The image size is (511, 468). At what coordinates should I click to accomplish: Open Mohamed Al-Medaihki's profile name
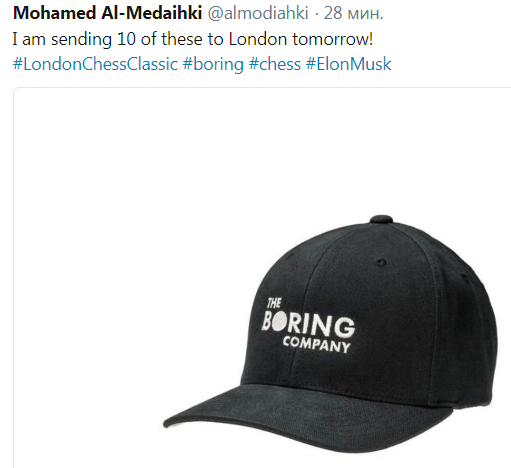click(x=107, y=13)
